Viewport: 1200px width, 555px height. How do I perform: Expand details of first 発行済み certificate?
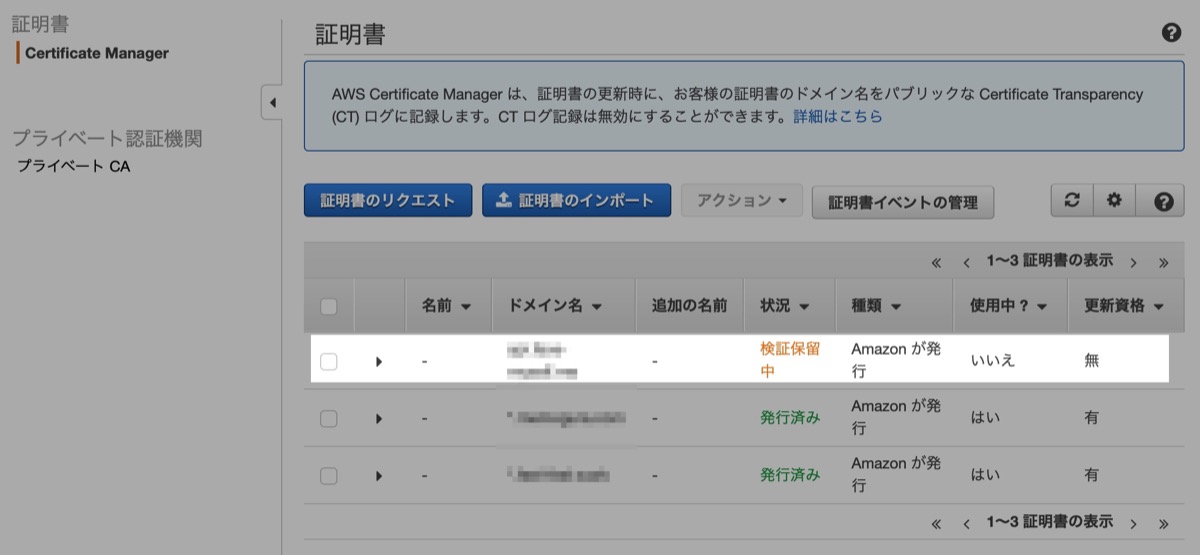pyautogui.click(x=379, y=418)
